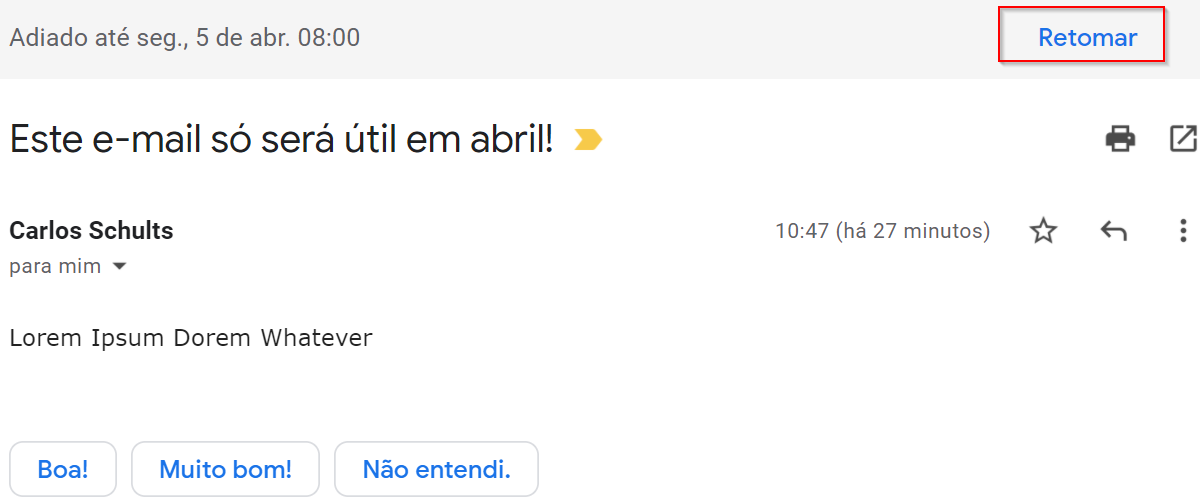Print this email with the printer icon
The height and width of the screenshot is (499, 1200).
click(1120, 139)
